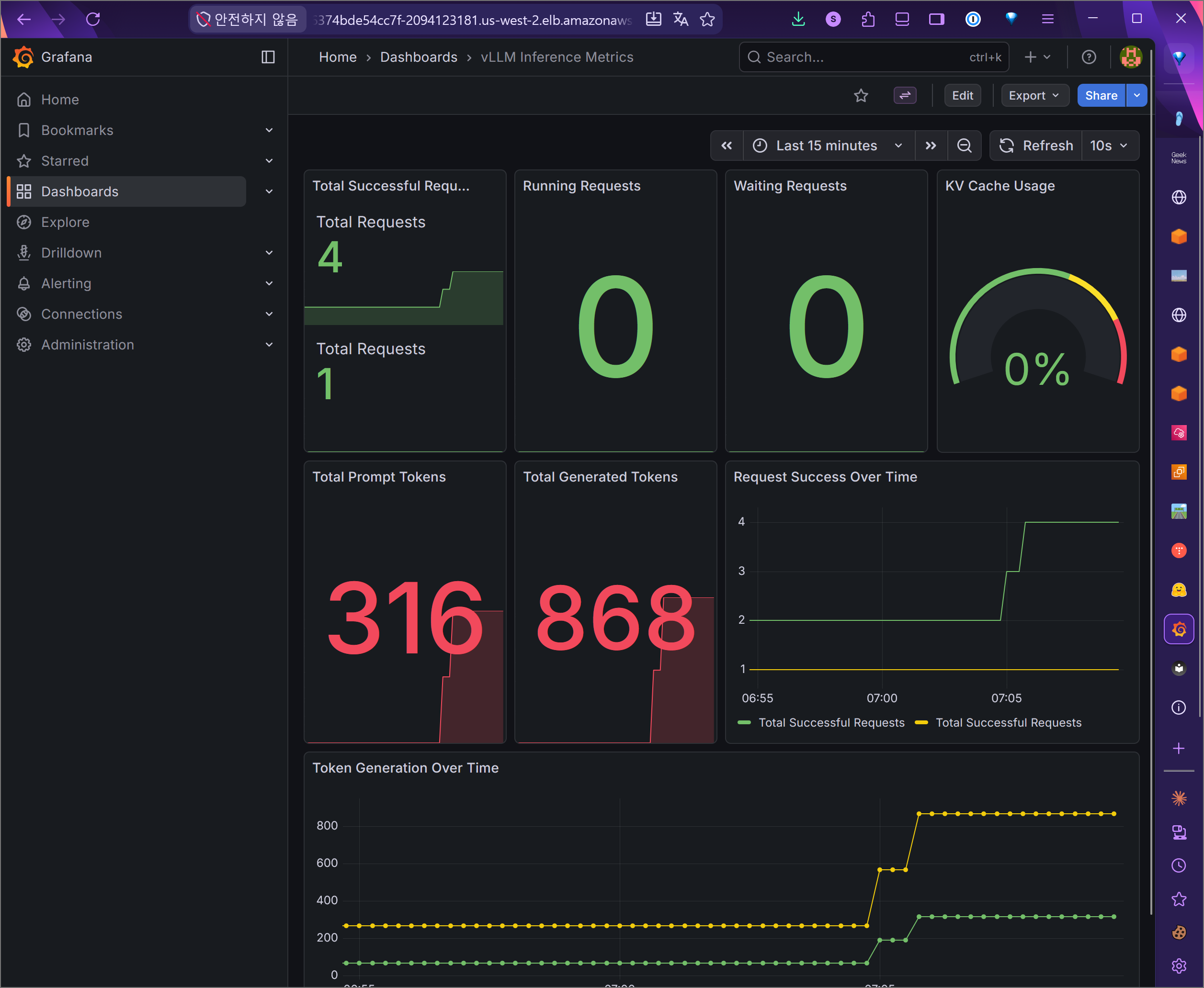
Task: Click the Alerting bell icon
Action: coord(24,283)
